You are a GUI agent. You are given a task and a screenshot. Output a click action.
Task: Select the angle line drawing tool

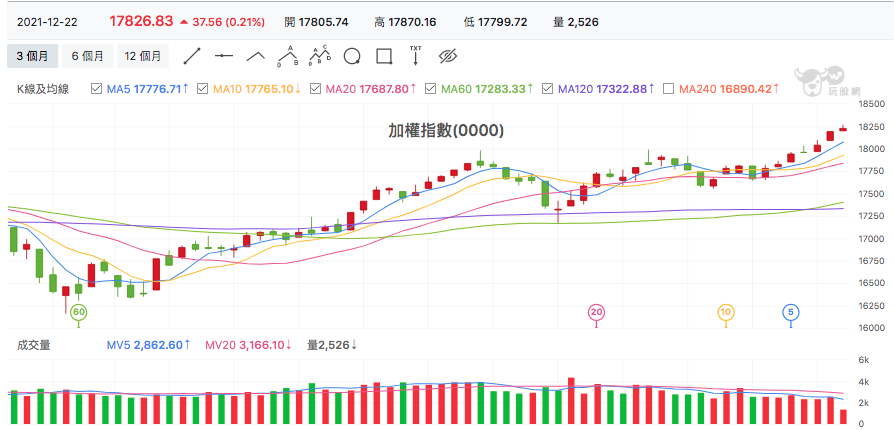(256, 56)
